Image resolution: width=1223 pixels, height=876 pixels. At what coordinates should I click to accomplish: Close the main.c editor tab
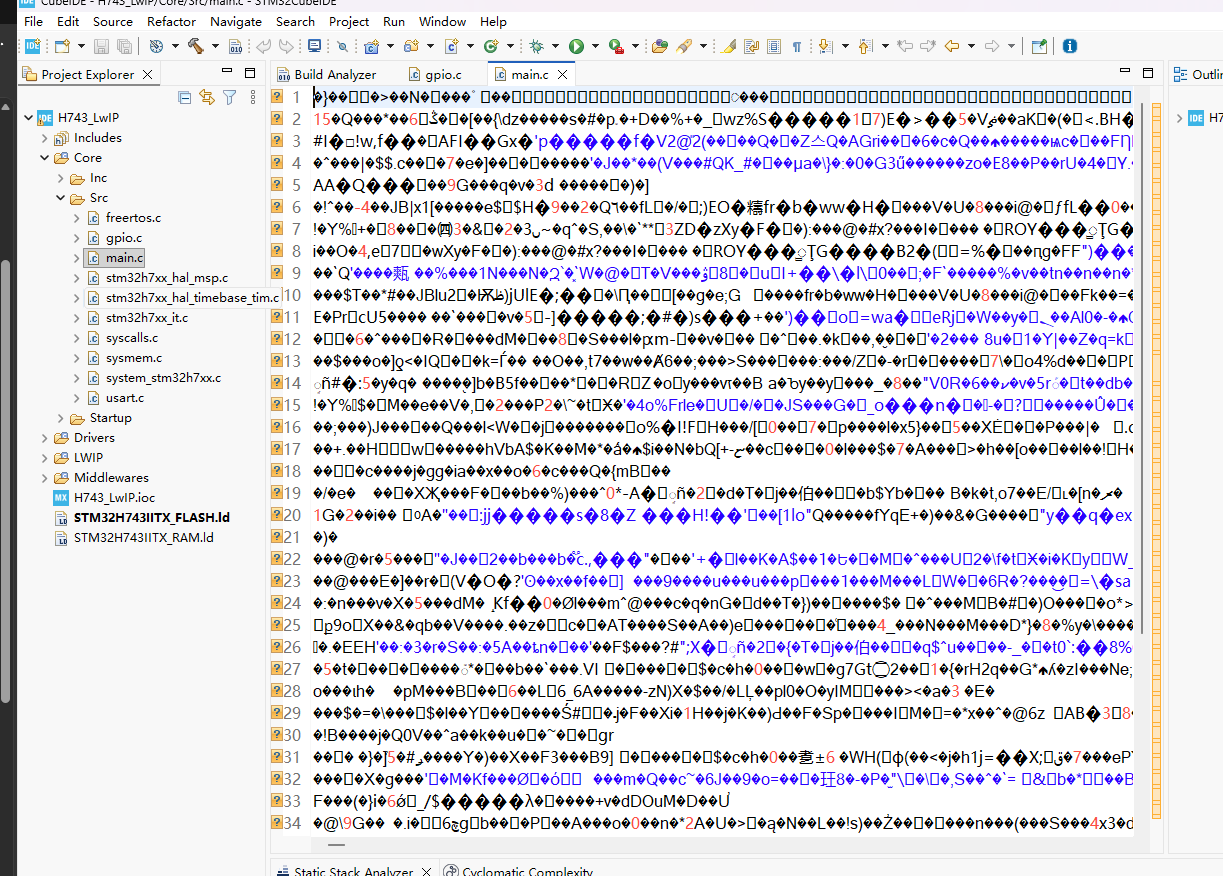(x=563, y=74)
